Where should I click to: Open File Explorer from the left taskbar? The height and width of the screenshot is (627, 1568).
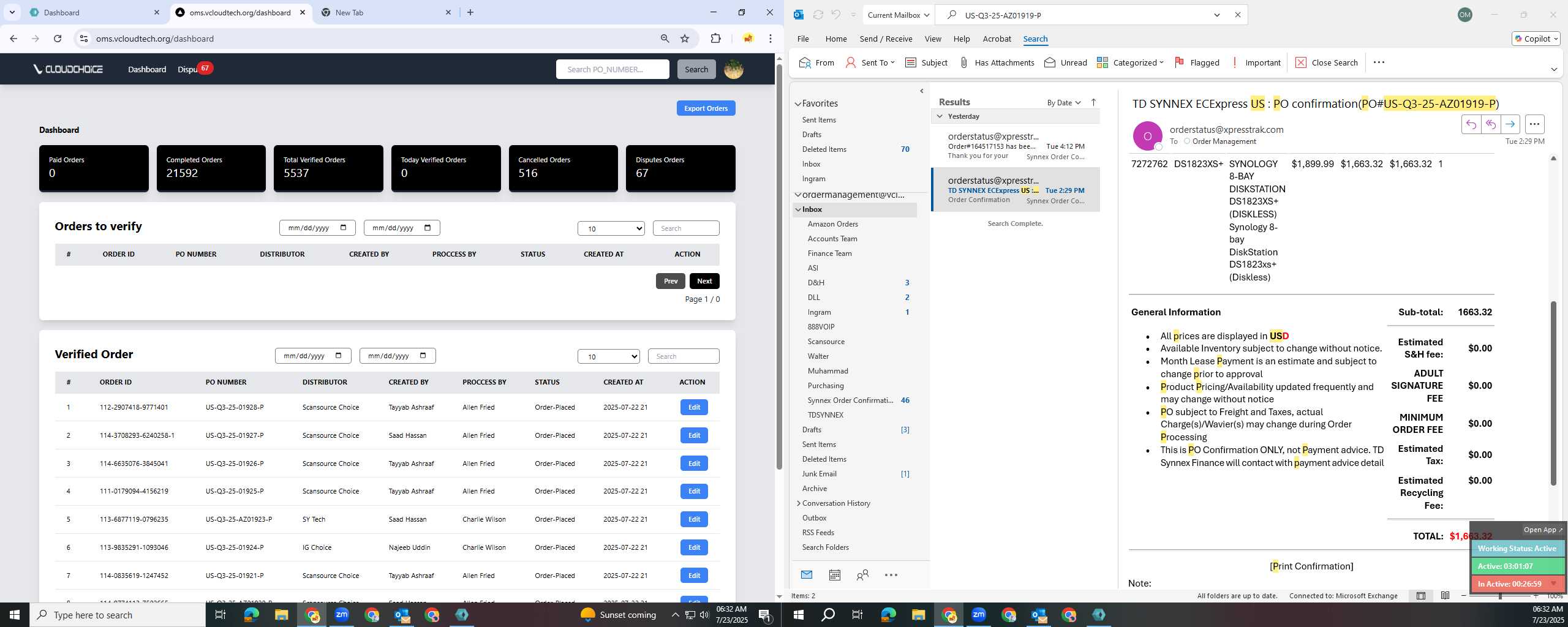tap(281, 615)
